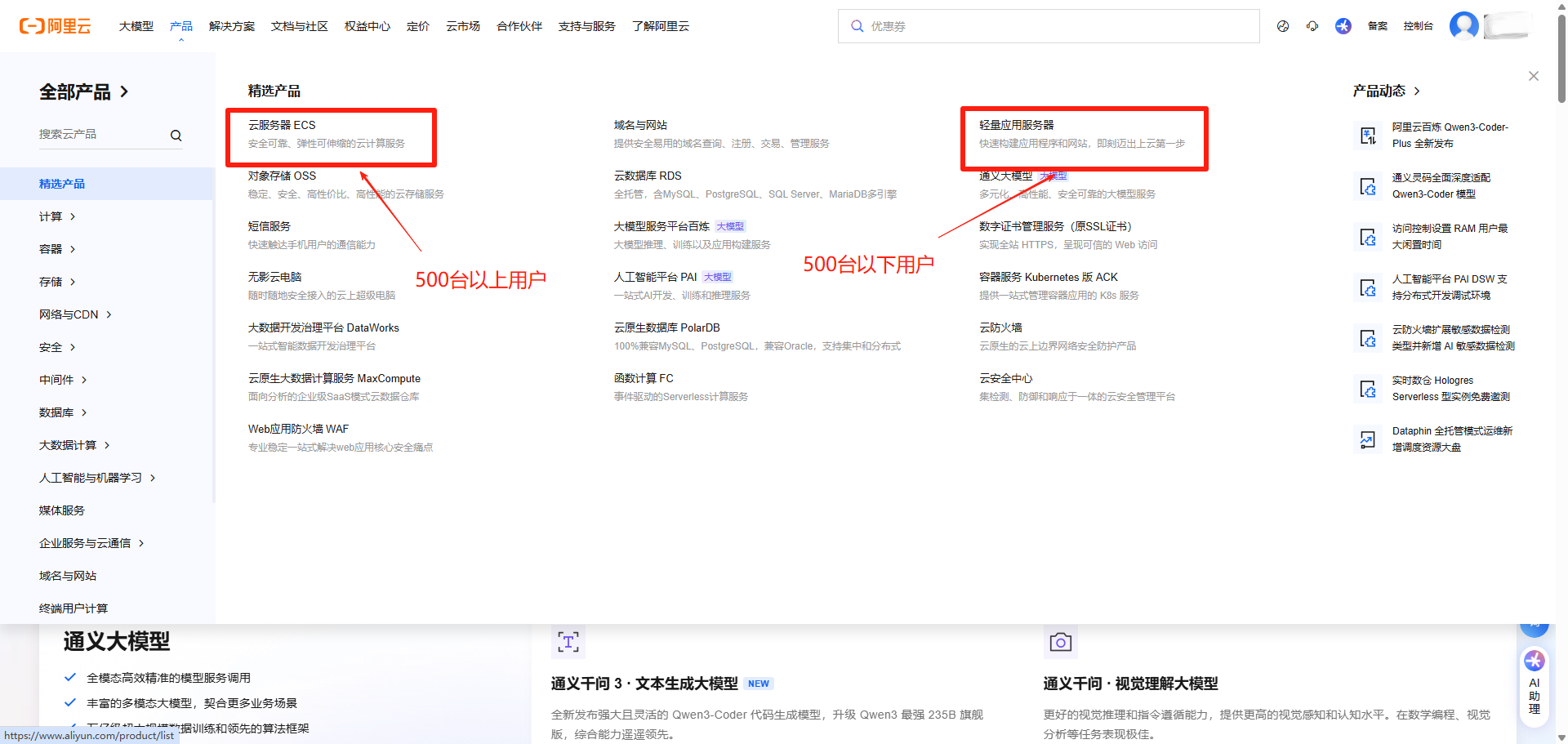Open the 权益中心 top menu
1568x744 pixels.
[x=367, y=26]
